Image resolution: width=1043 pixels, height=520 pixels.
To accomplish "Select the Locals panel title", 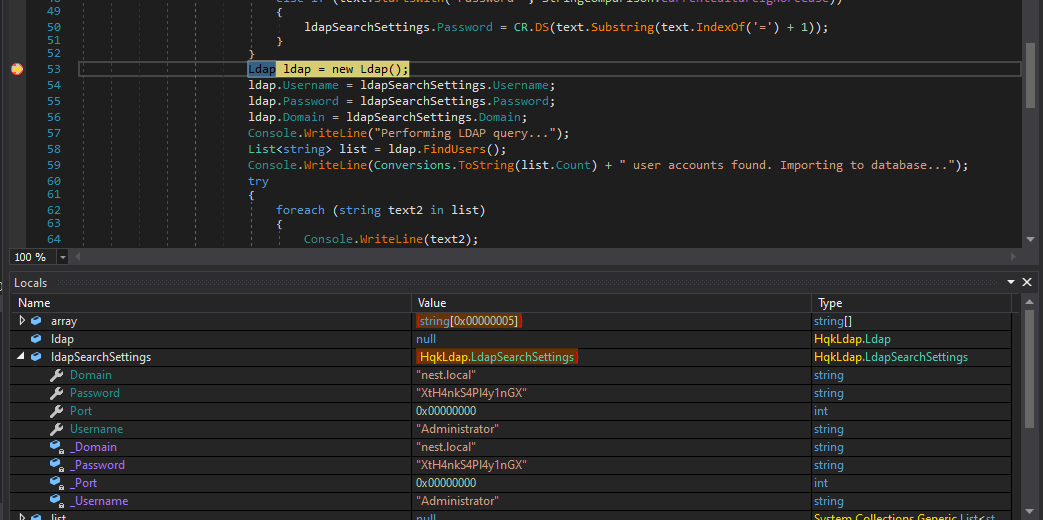I will point(31,283).
